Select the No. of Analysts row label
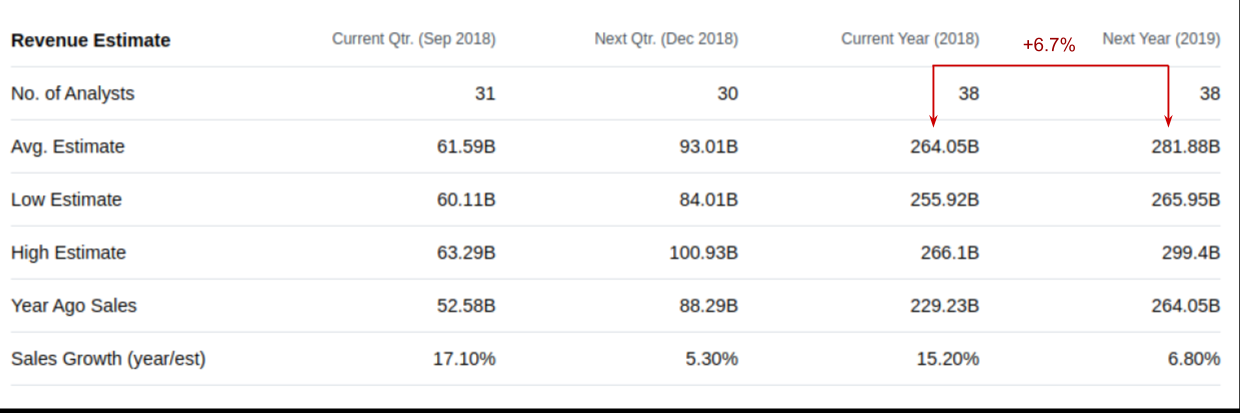This screenshot has width=1240, height=413. click(72, 94)
